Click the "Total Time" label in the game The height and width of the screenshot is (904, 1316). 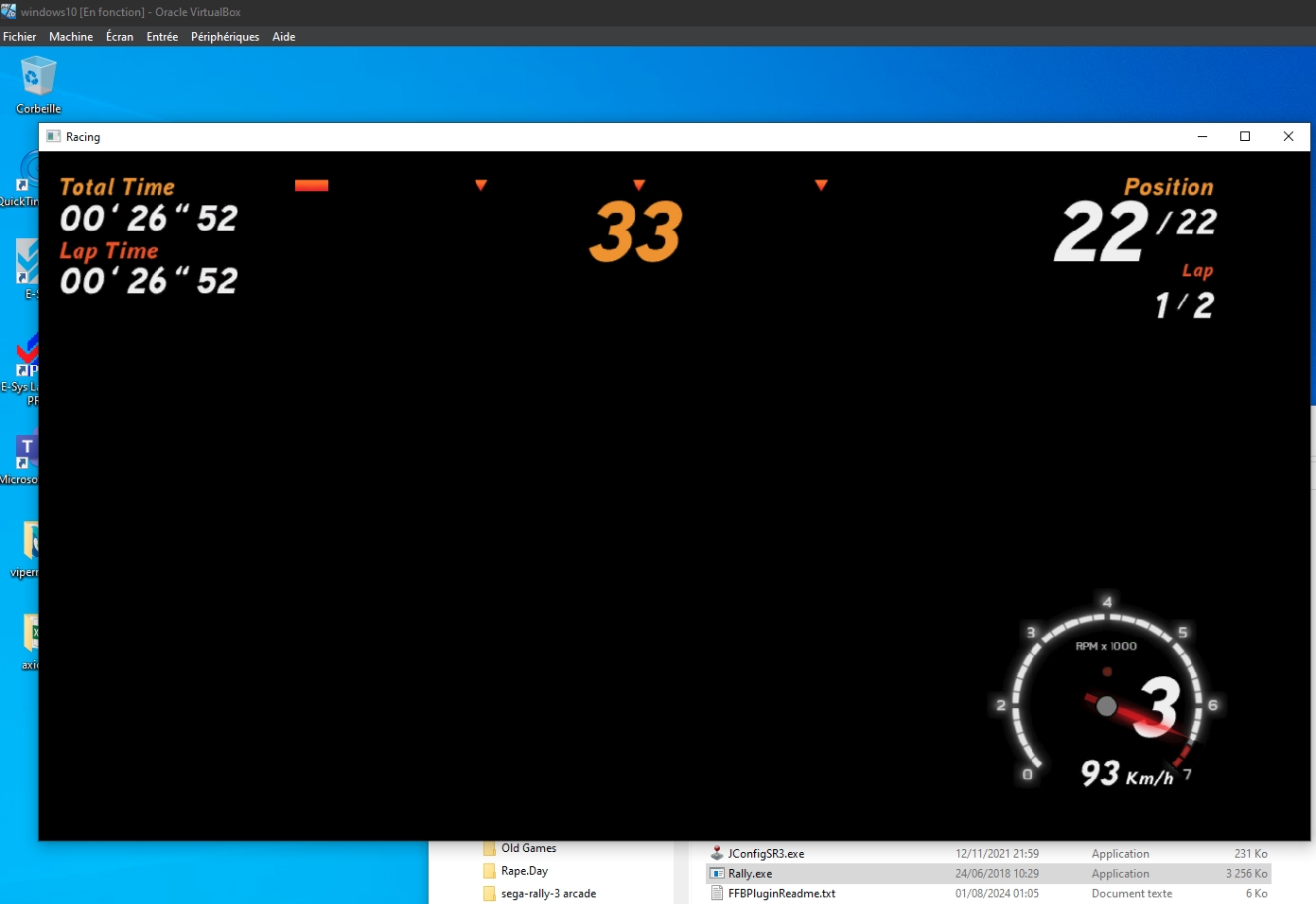(x=117, y=187)
